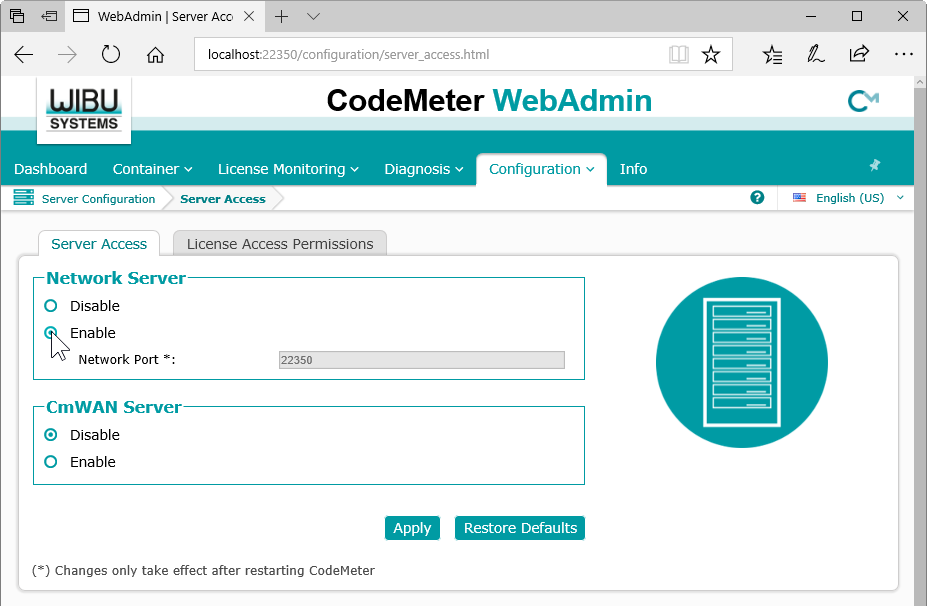
Task: Add page to favorites with star icon
Action: pyautogui.click(x=711, y=55)
